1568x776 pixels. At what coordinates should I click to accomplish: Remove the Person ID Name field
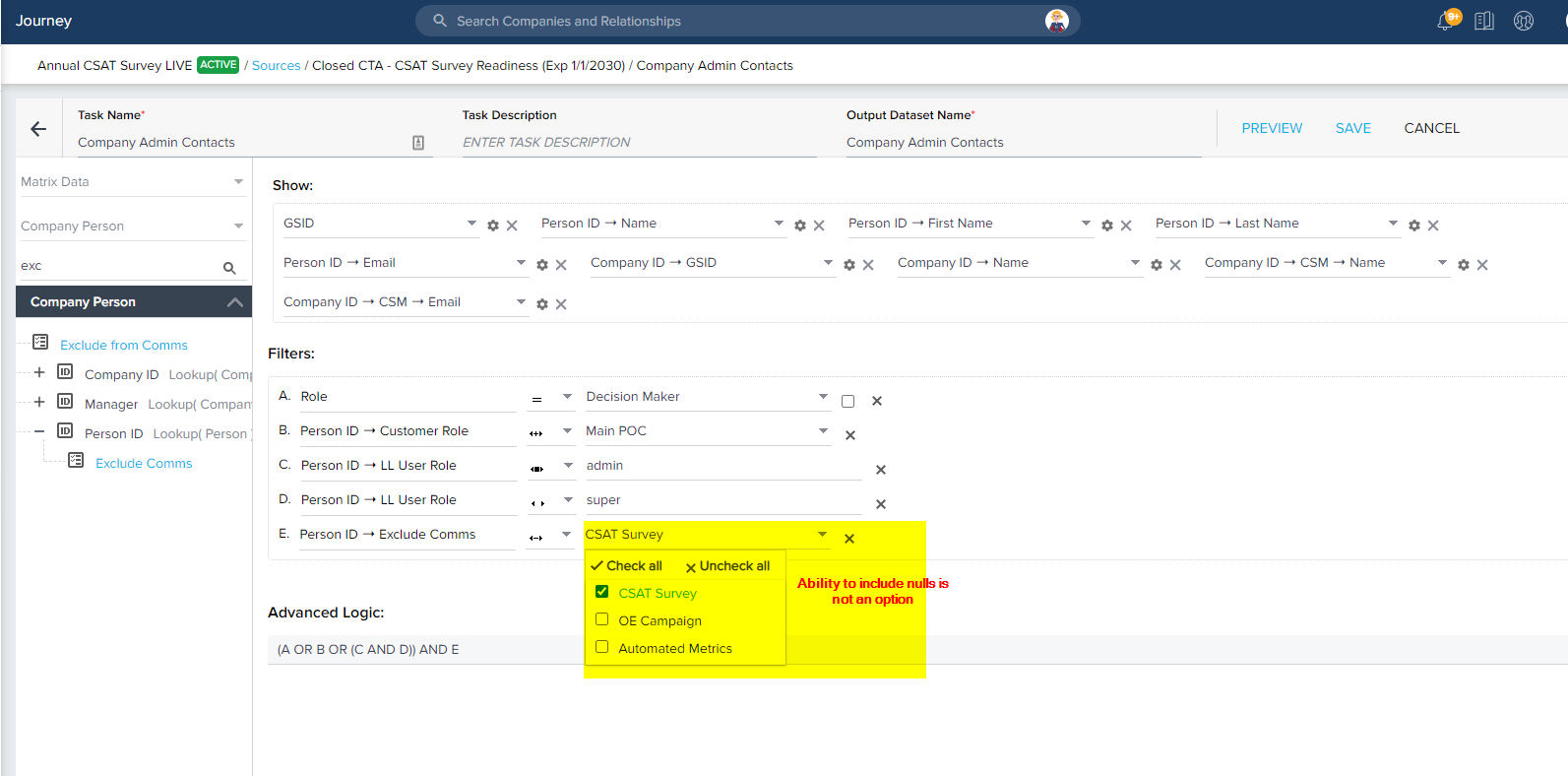pos(819,226)
